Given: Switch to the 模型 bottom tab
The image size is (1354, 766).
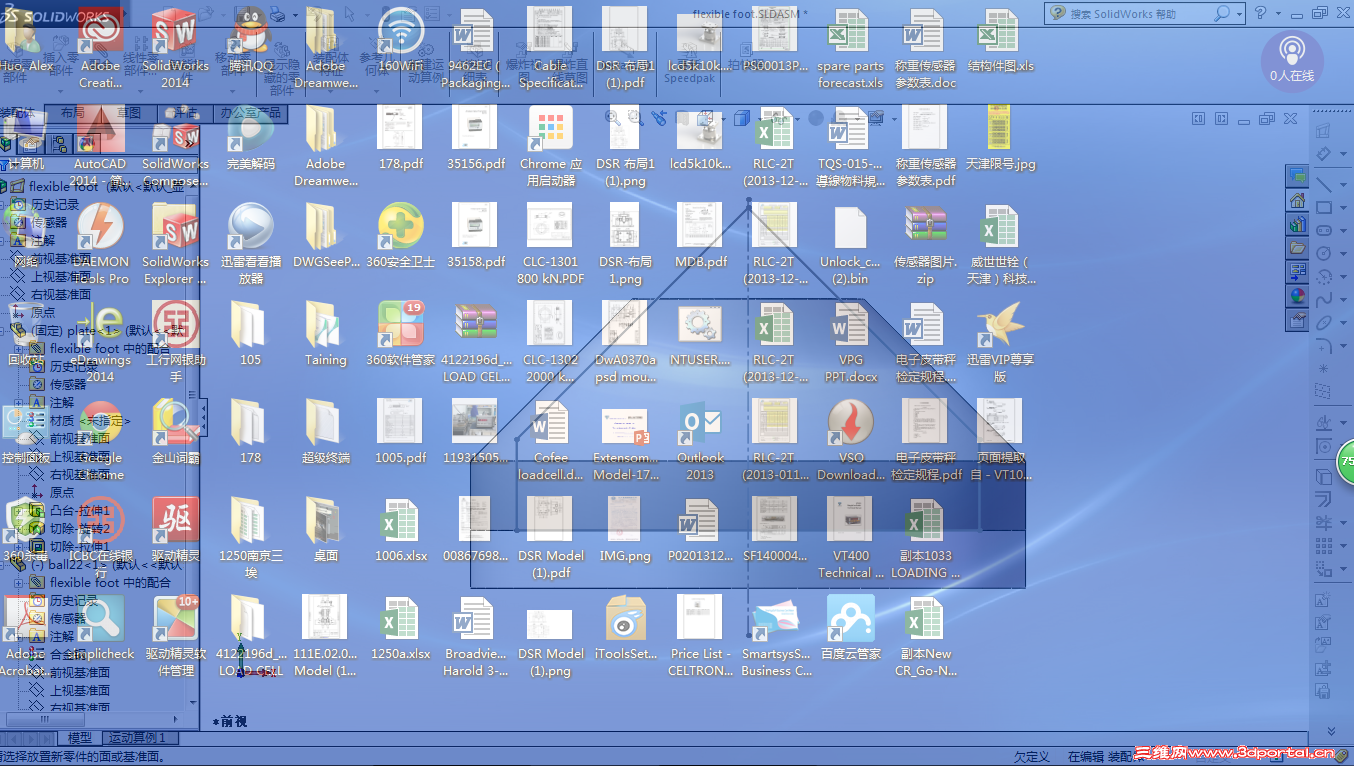Looking at the screenshot, I should tap(80, 738).
